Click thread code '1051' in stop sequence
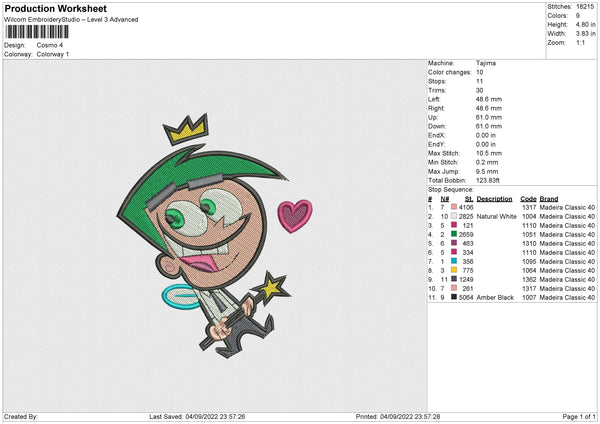This screenshot has height=424, width=600. (x=529, y=234)
